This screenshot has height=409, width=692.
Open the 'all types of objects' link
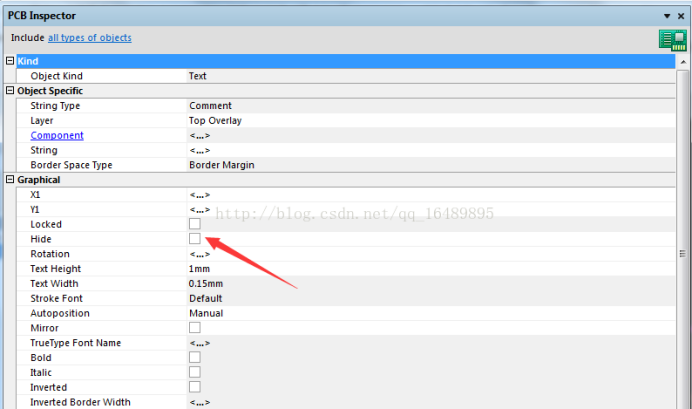pos(89,38)
